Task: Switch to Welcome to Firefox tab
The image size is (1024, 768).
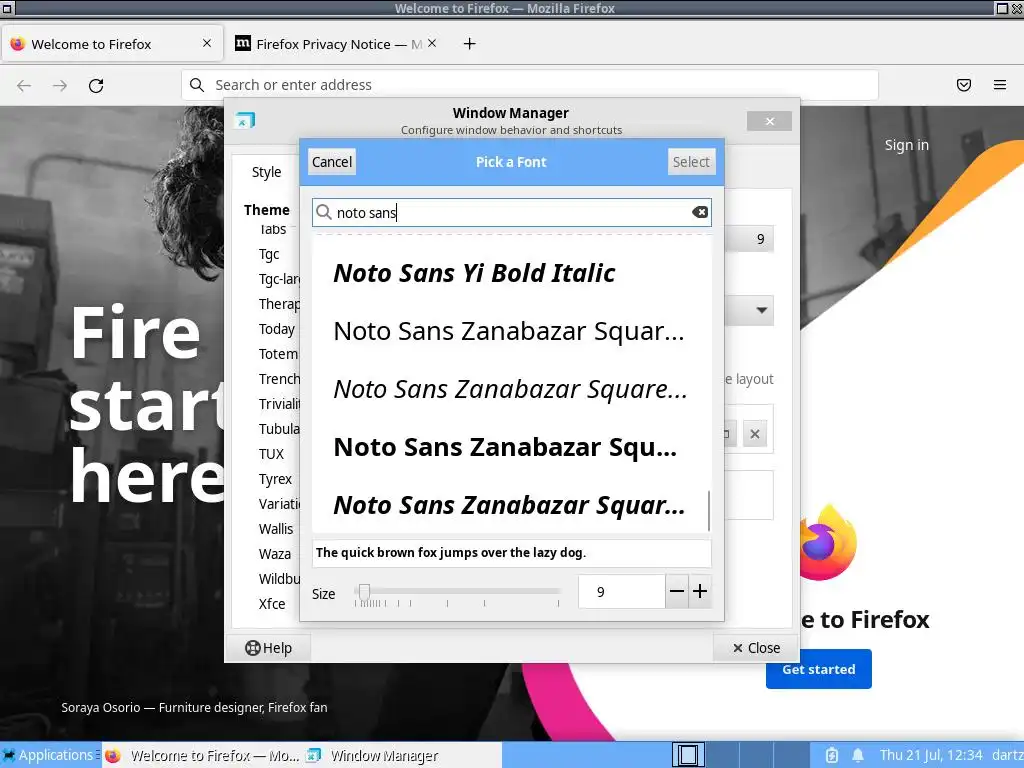Action: point(112,44)
